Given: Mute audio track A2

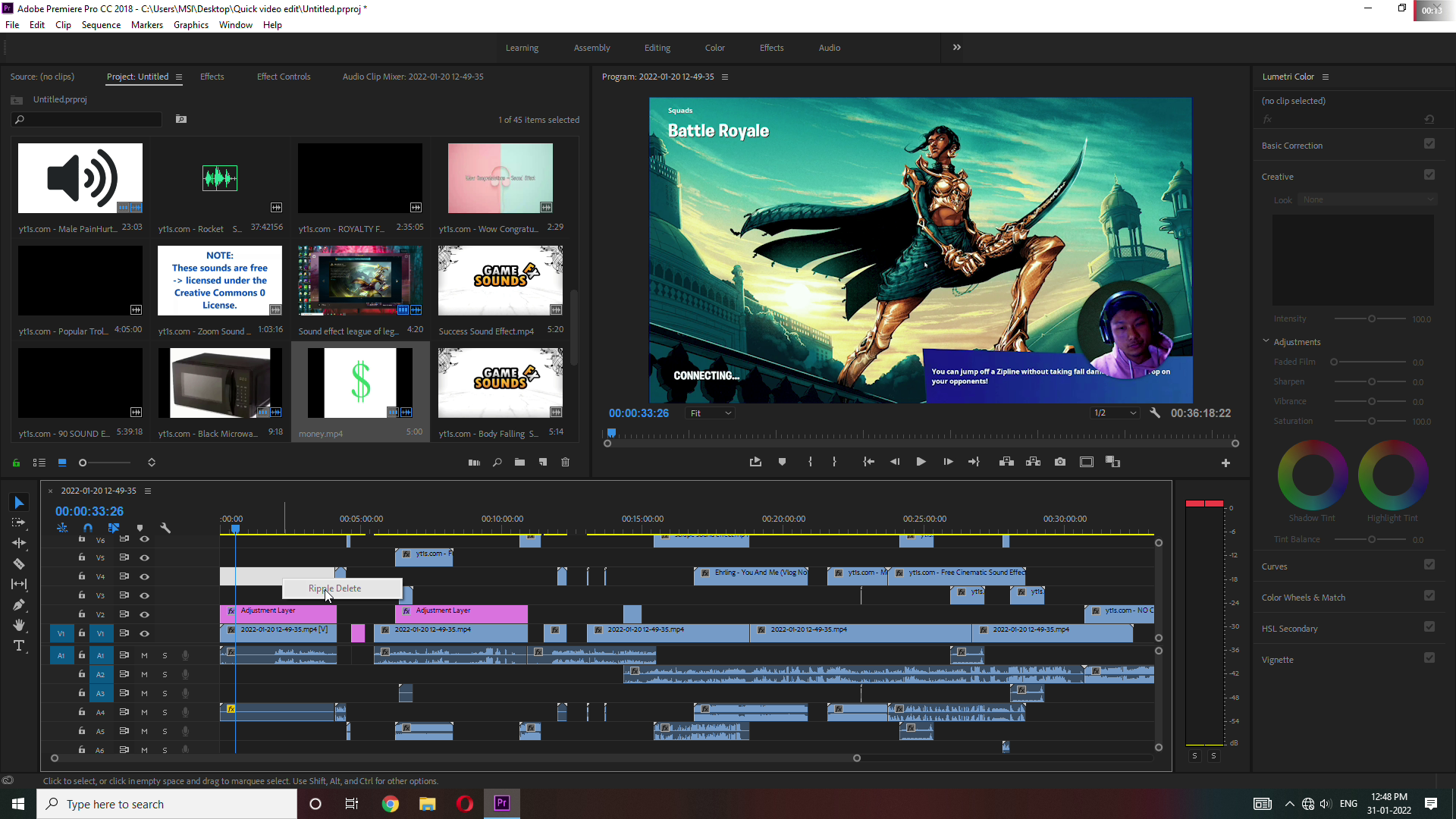Looking at the screenshot, I should 144,674.
